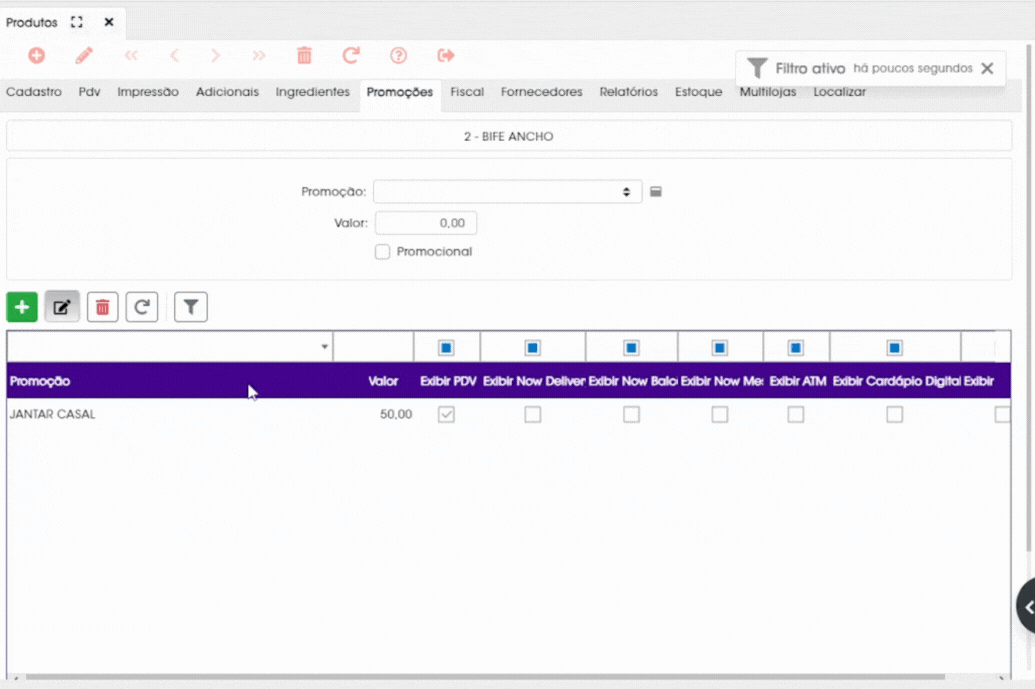Click the right vertical scrollbar
The image size is (1035, 689).
point(1030,297)
